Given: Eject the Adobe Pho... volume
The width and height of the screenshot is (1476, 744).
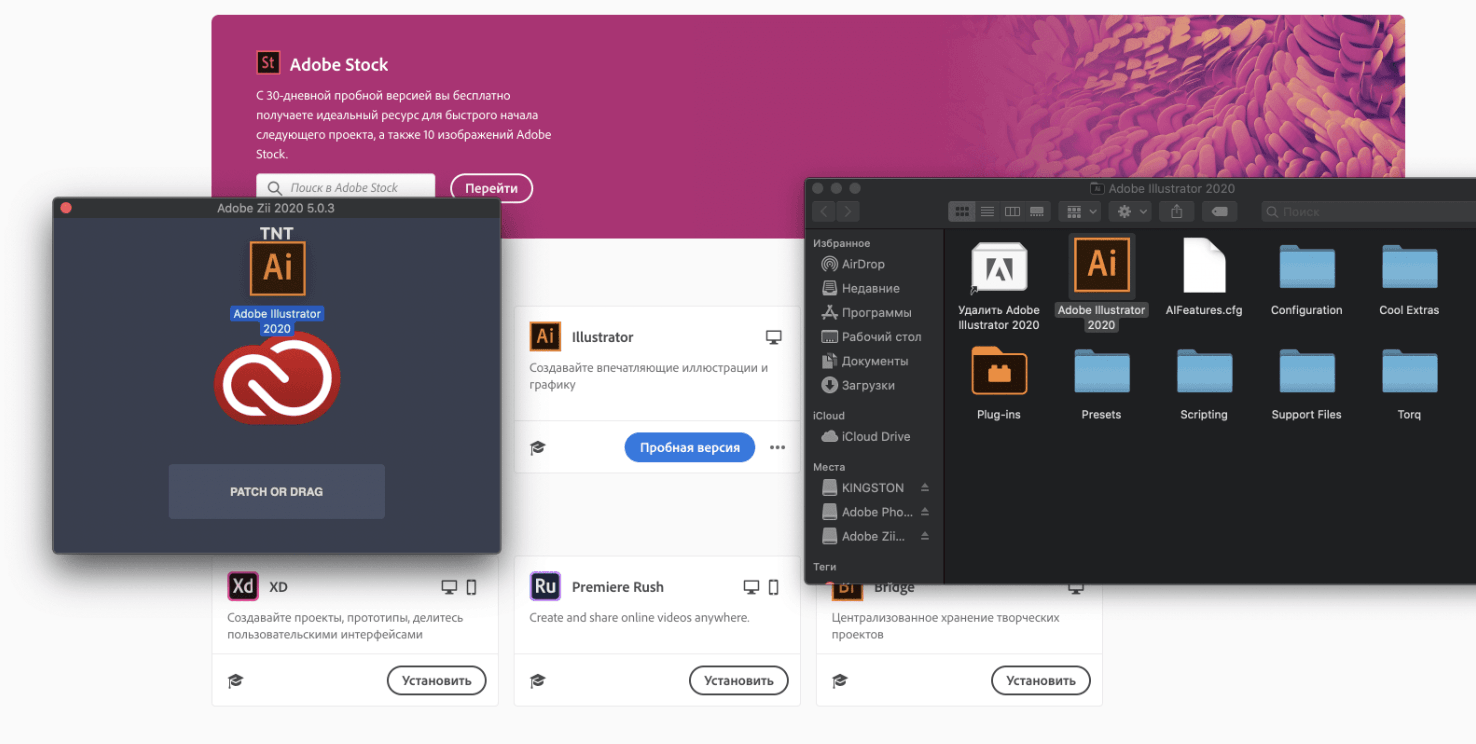Looking at the screenshot, I should (x=925, y=512).
